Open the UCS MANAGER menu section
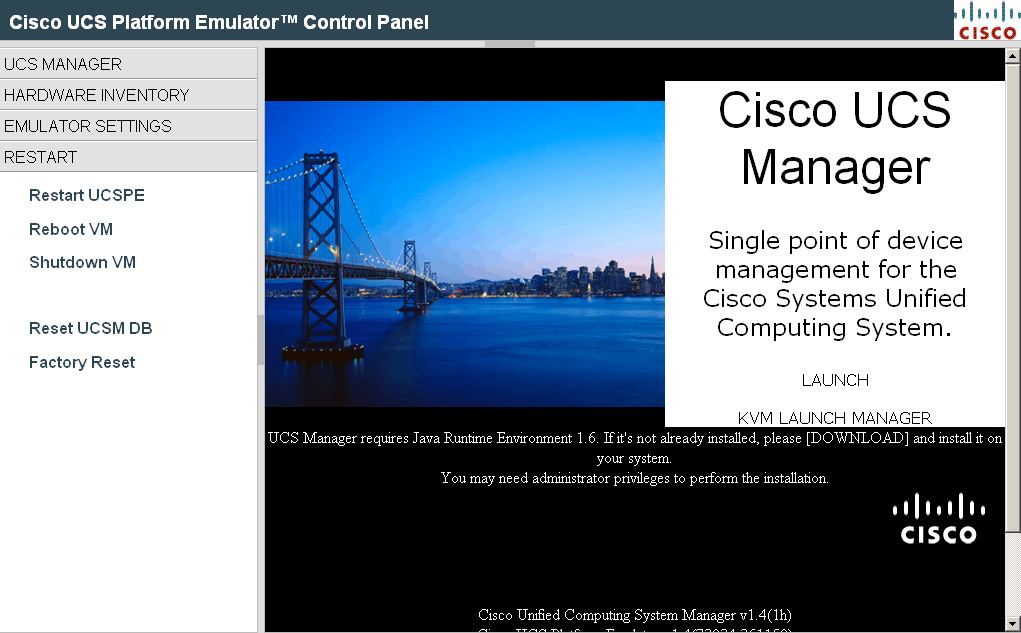Image resolution: width=1021 pixels, height=633 pixels. (128, 64)
